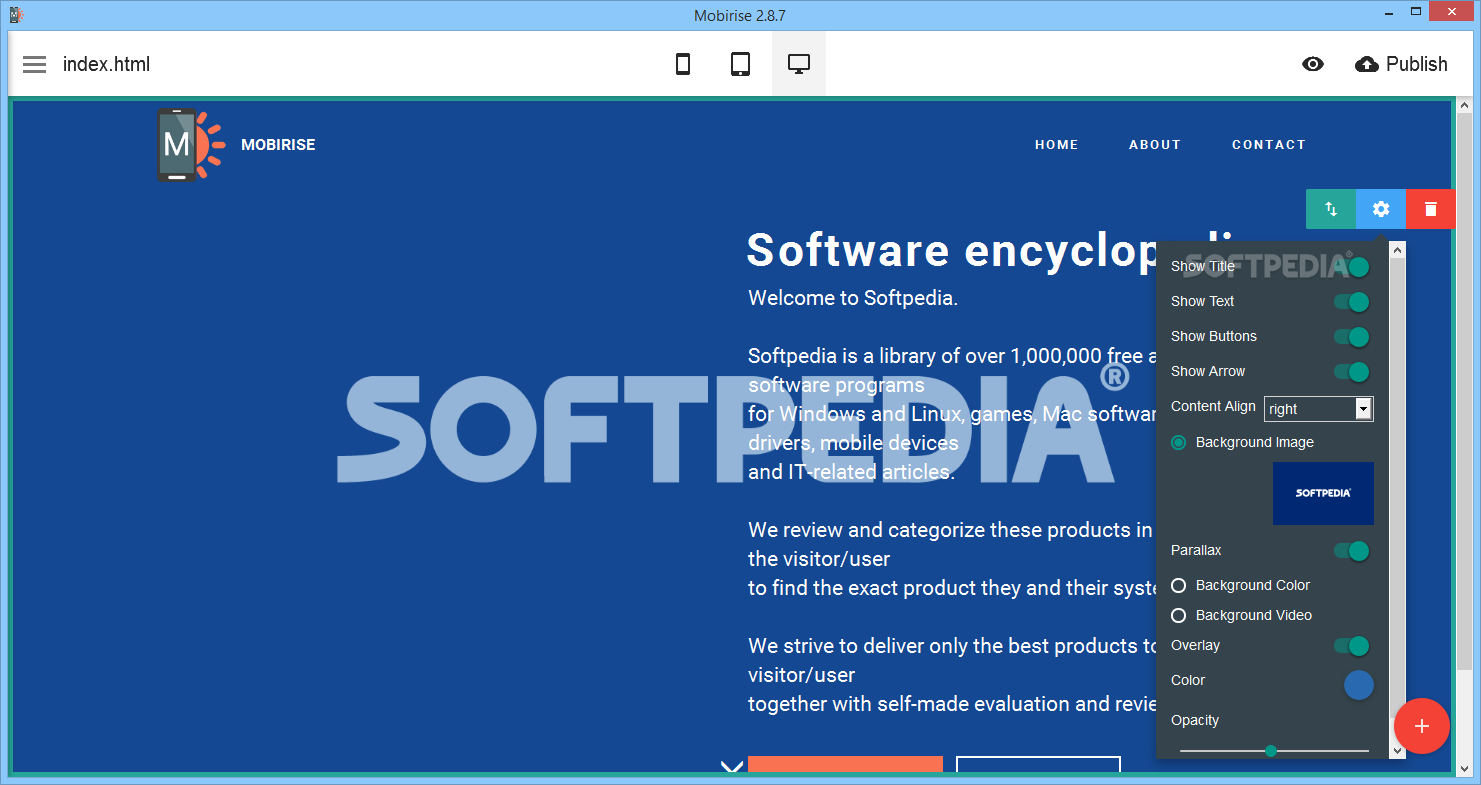This screenshot has width=1481, height=785.
Task: Click the white outlined button
Action: 1038,765
